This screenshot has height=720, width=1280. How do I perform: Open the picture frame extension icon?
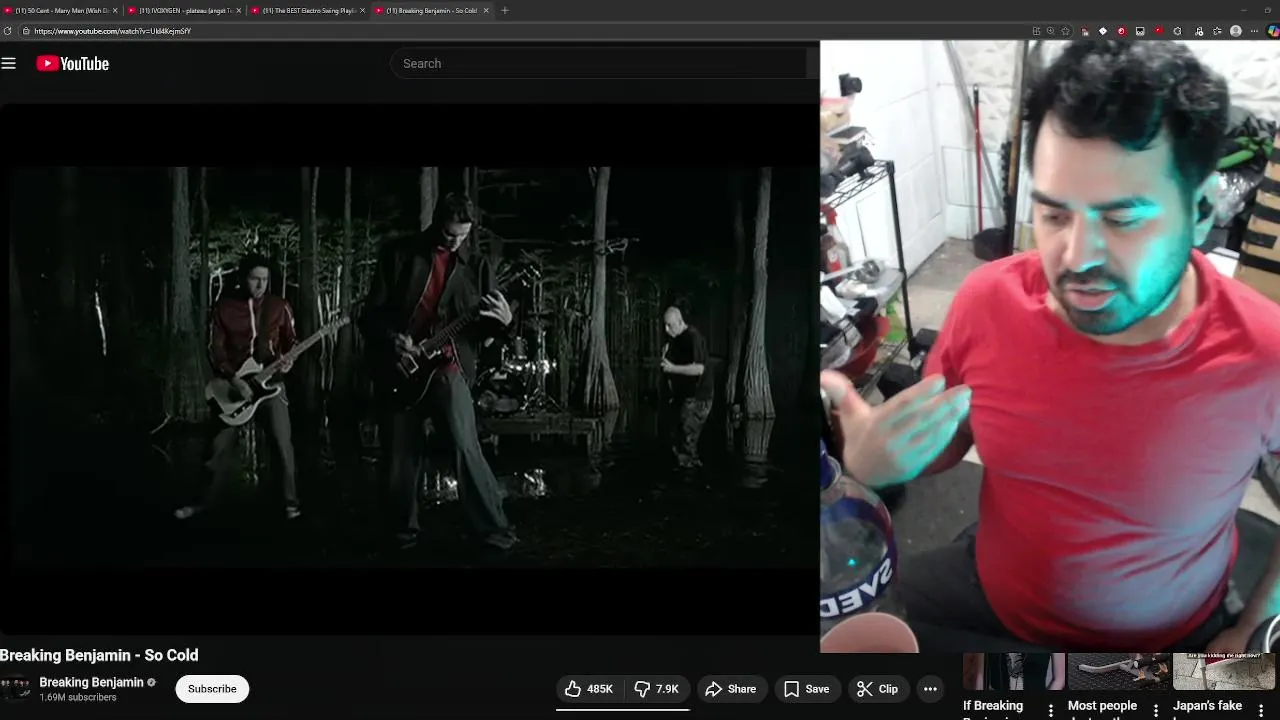click(x=1140, y=31)
